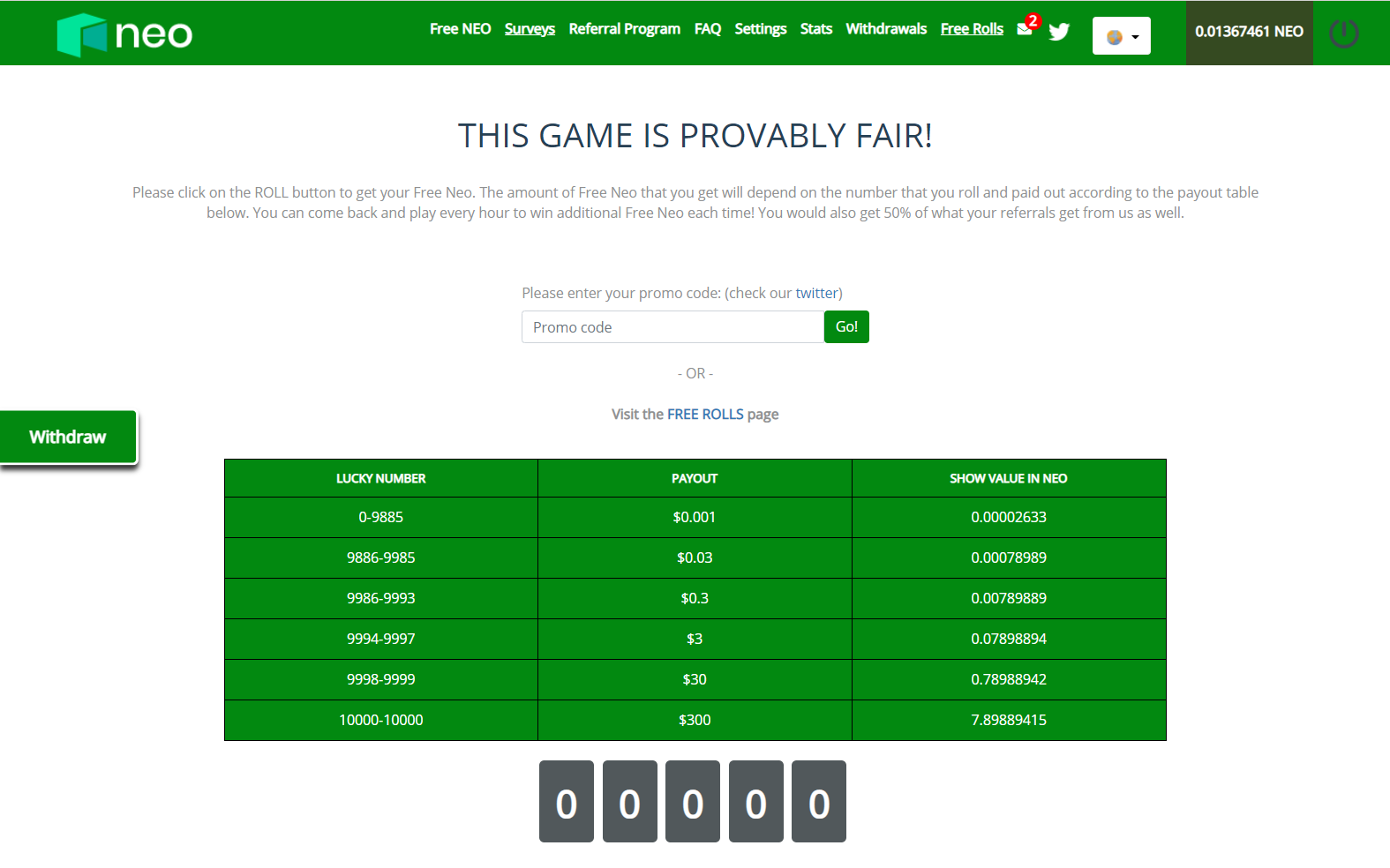Visit the FREE ROLLS page link
The image size is (1390, 868).
(705, 415)
